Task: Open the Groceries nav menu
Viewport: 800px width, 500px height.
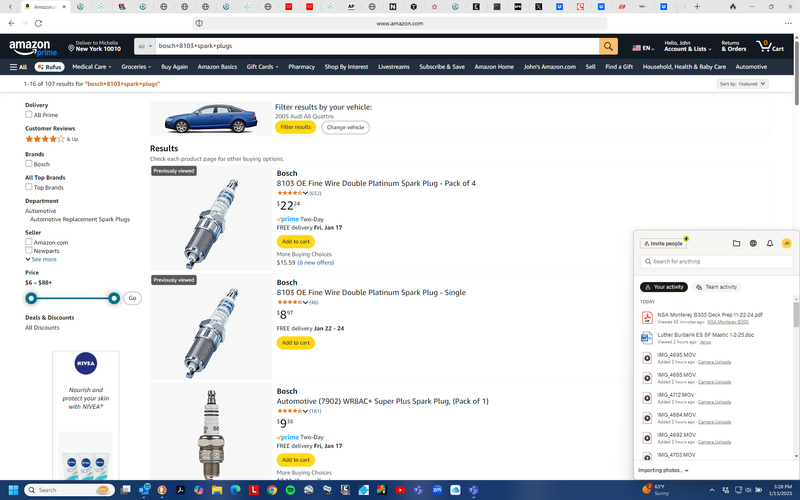Action: 136,67
